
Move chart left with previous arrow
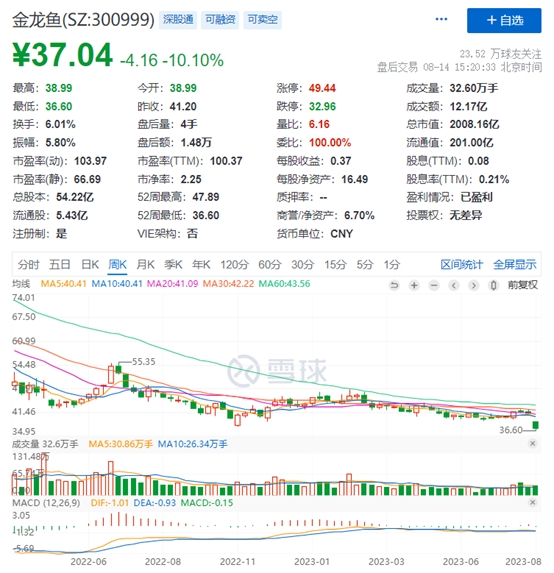tap(454, 285)
